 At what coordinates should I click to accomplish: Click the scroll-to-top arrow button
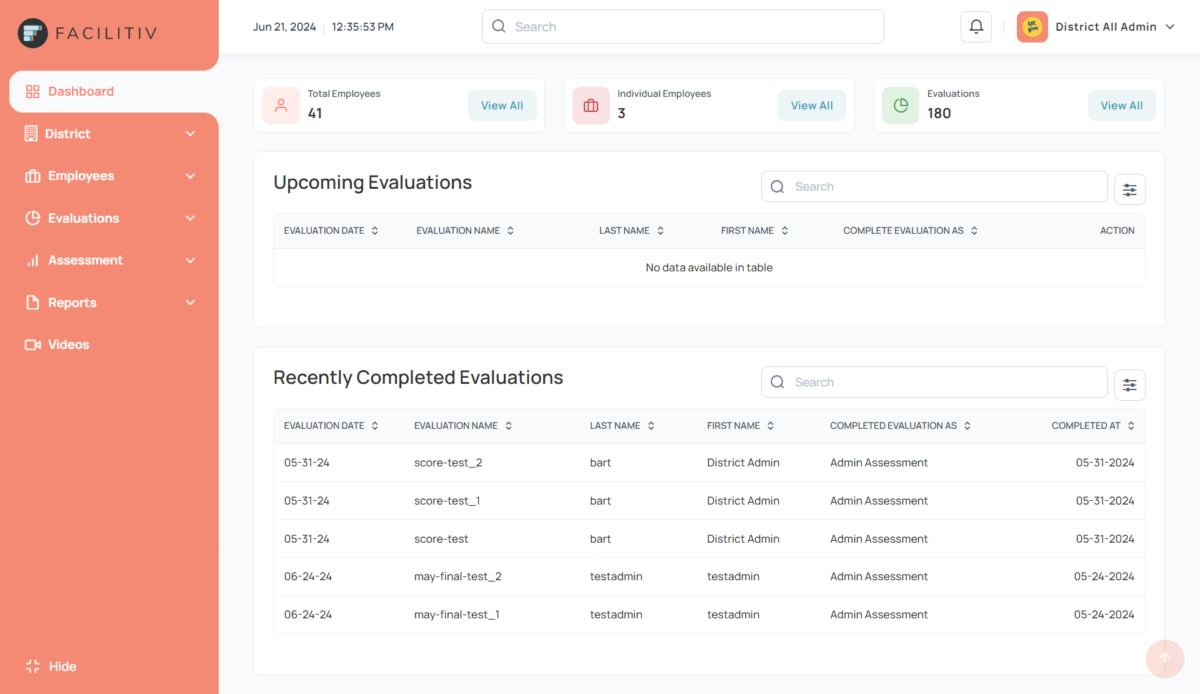pyautogui.click(x=1164, y=658)
